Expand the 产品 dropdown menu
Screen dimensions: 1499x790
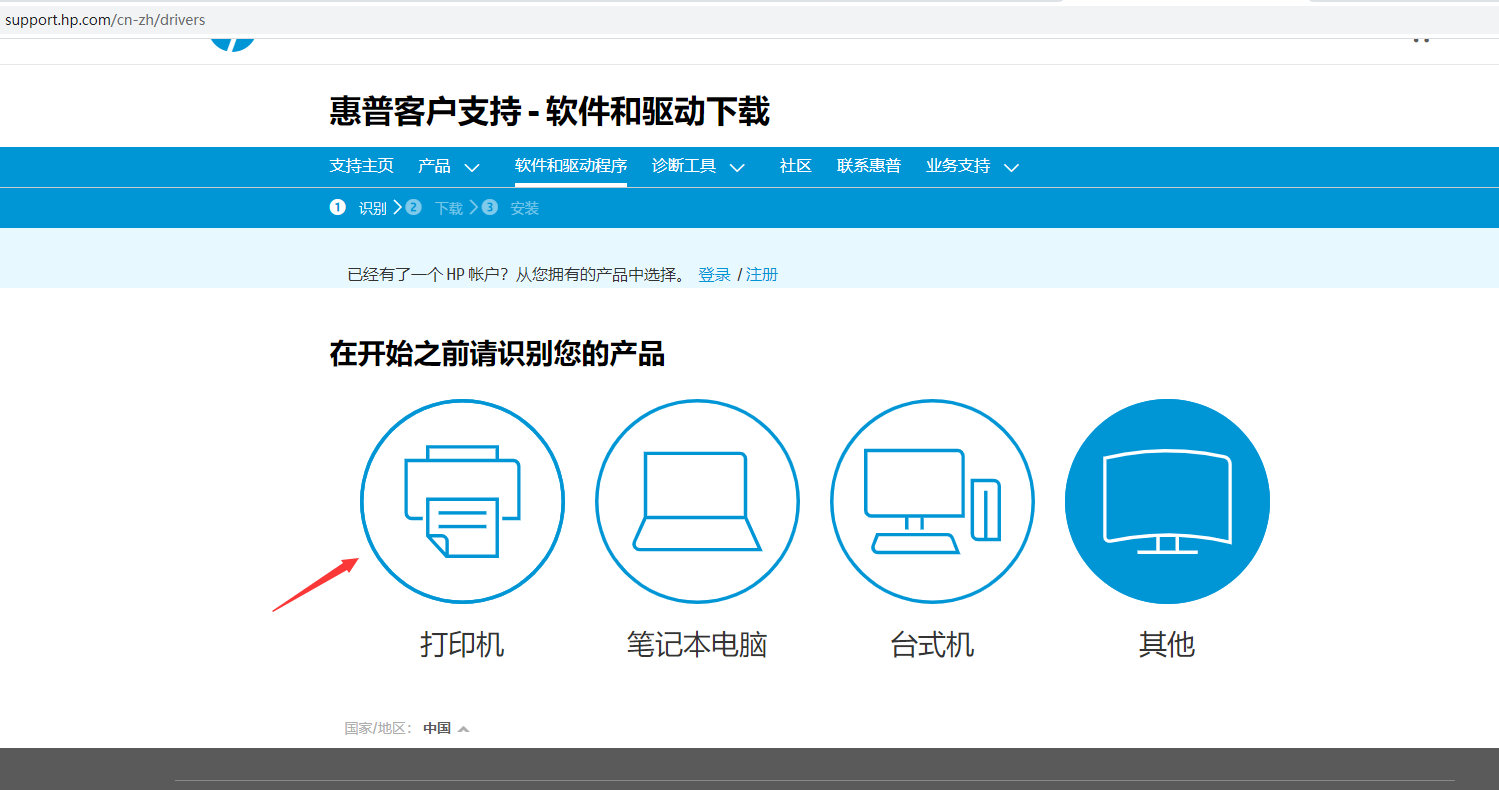[449, 166]
